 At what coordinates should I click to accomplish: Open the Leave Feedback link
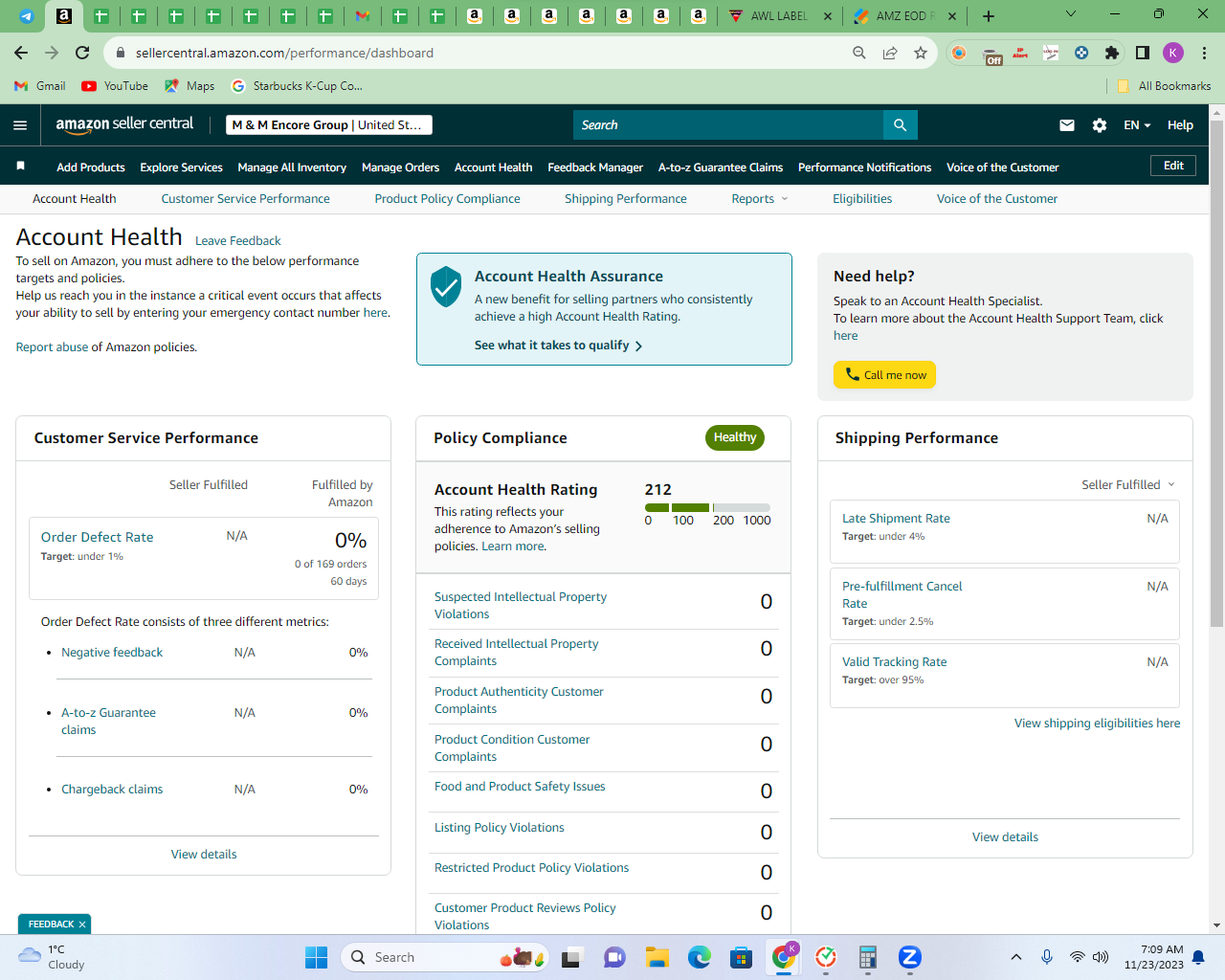click(238, 241)
